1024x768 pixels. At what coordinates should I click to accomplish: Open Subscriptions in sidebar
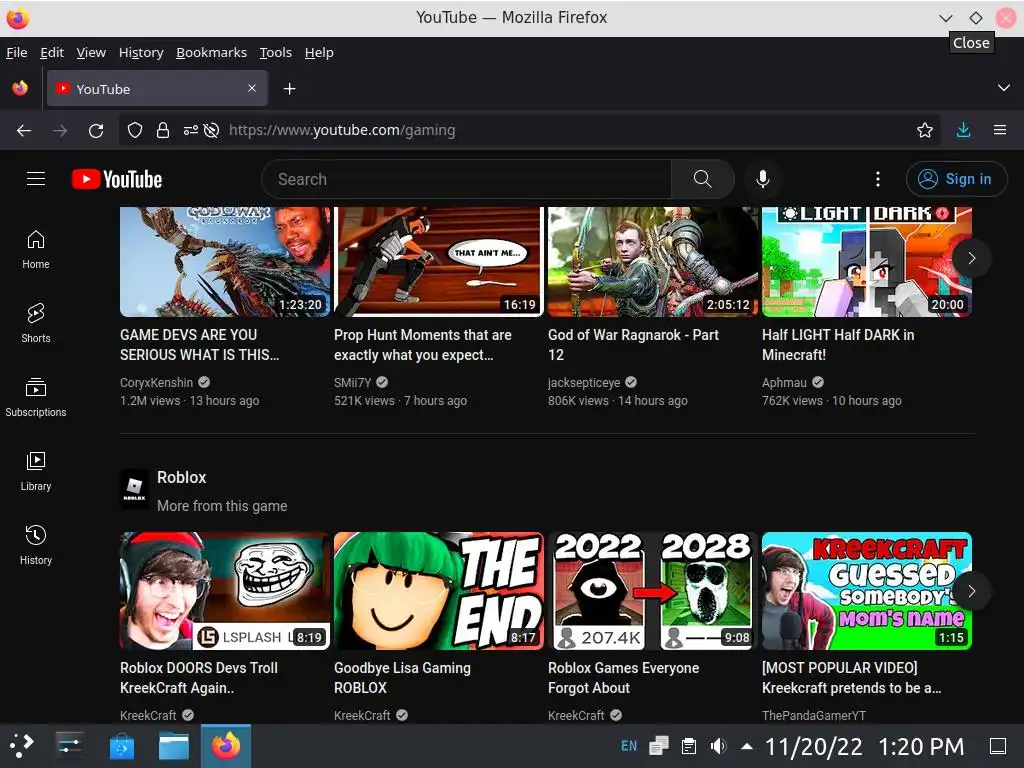pos(36,397)
